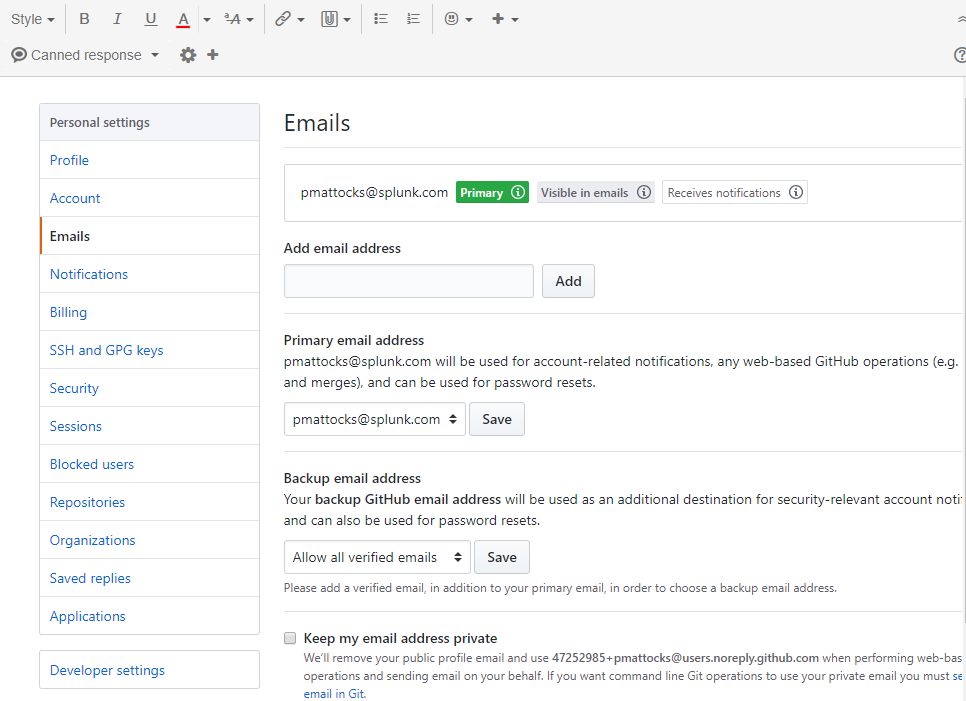
Task: Toggle bold text formatting
Action: pyautogui.click(x=84, y=19)
